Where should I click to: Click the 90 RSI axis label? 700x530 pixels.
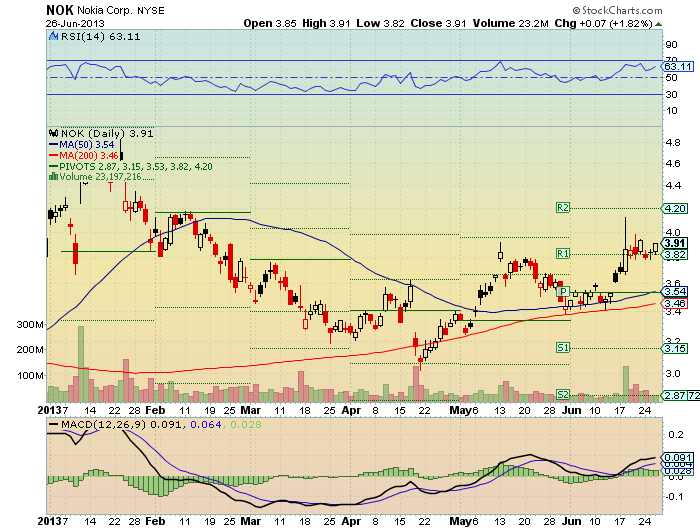click(x=671, y=45)
